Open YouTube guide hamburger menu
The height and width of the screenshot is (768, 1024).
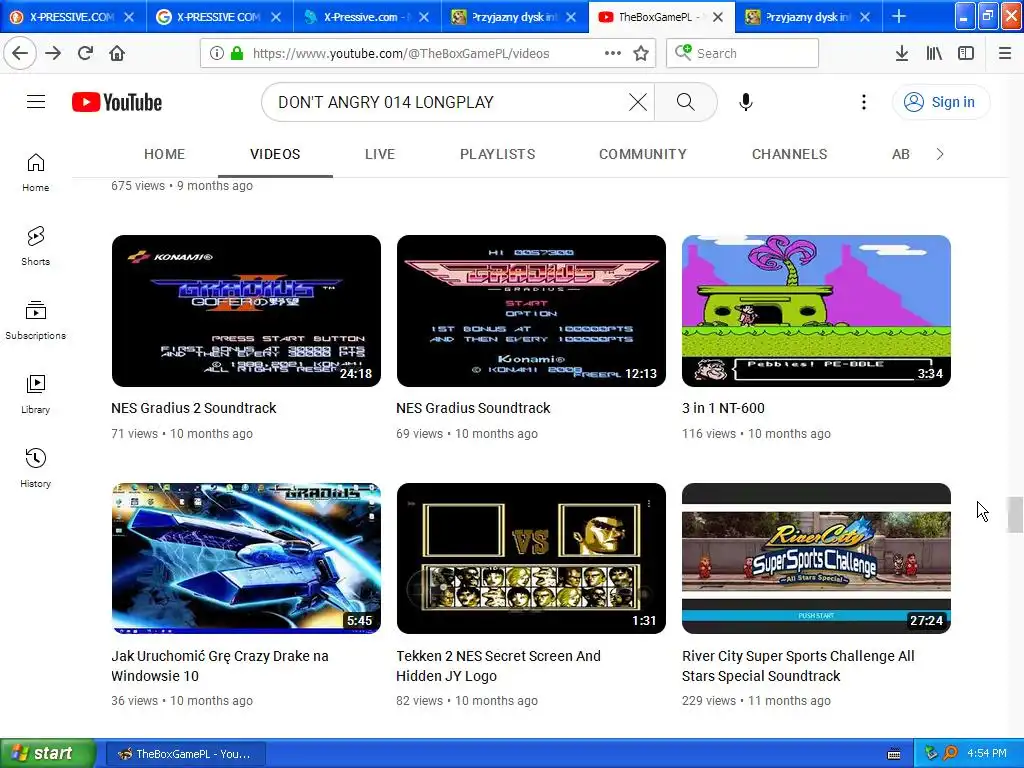click(x=36, y=102)
